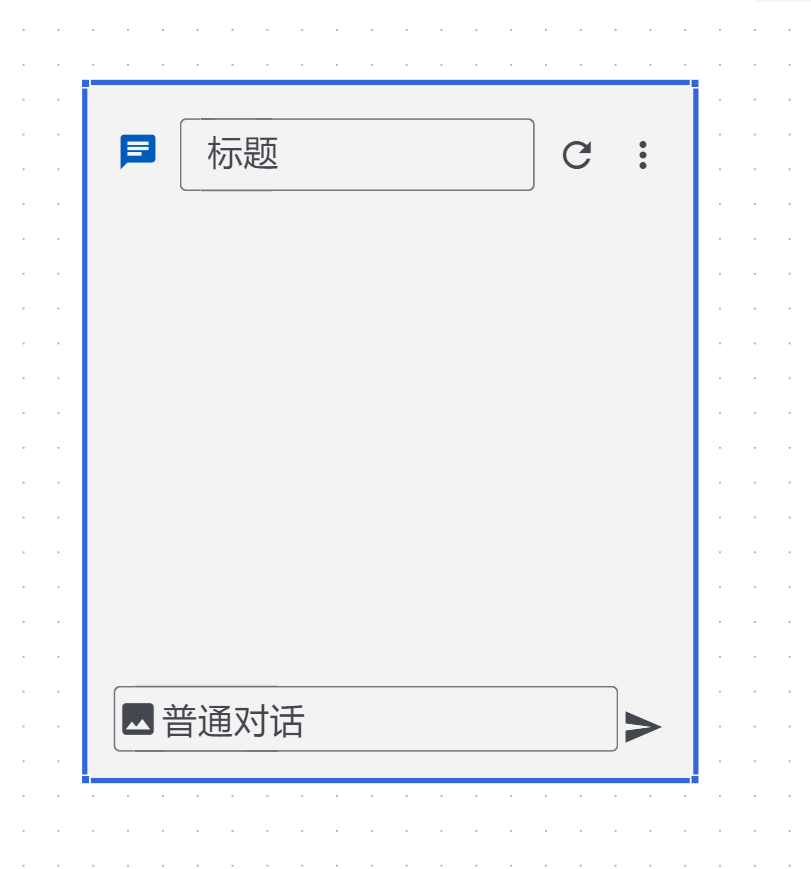Click the empty conversation area of the widget
Viewport: 811px width, 869px height.
[390, 438]
